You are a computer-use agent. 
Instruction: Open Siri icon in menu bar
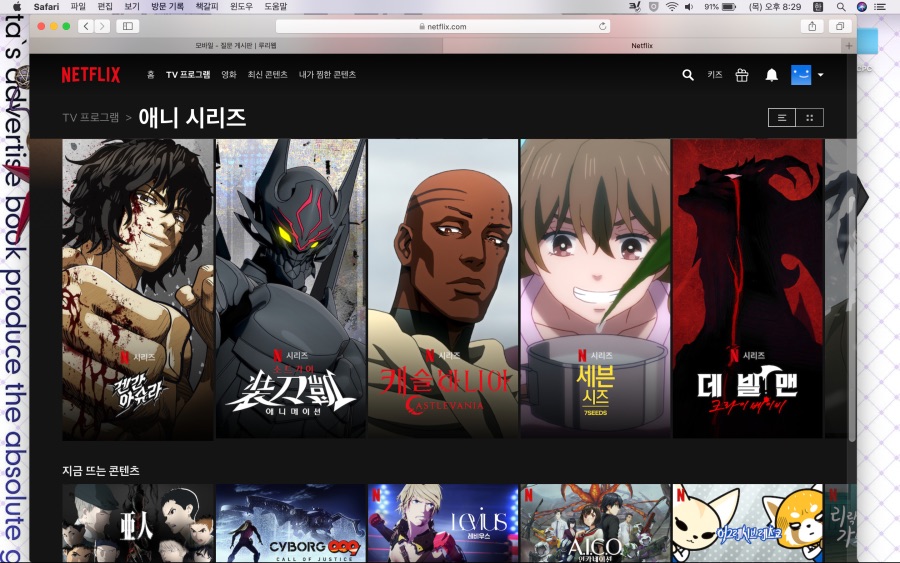click(861, 6)
